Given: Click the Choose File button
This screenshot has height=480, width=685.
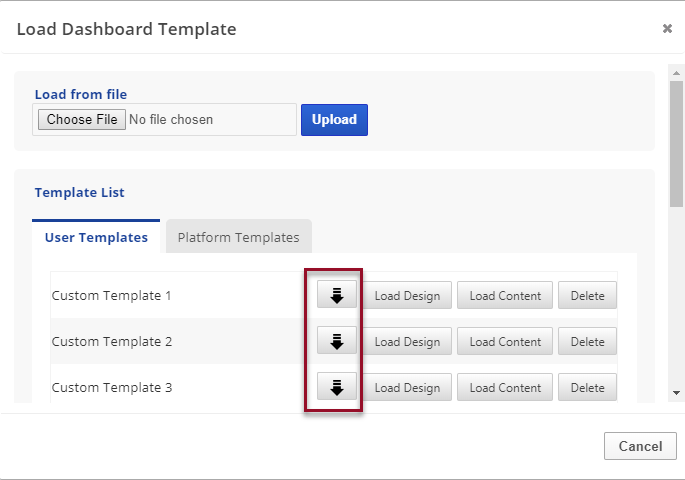Looking at the screenshot, I should point(82,120).
